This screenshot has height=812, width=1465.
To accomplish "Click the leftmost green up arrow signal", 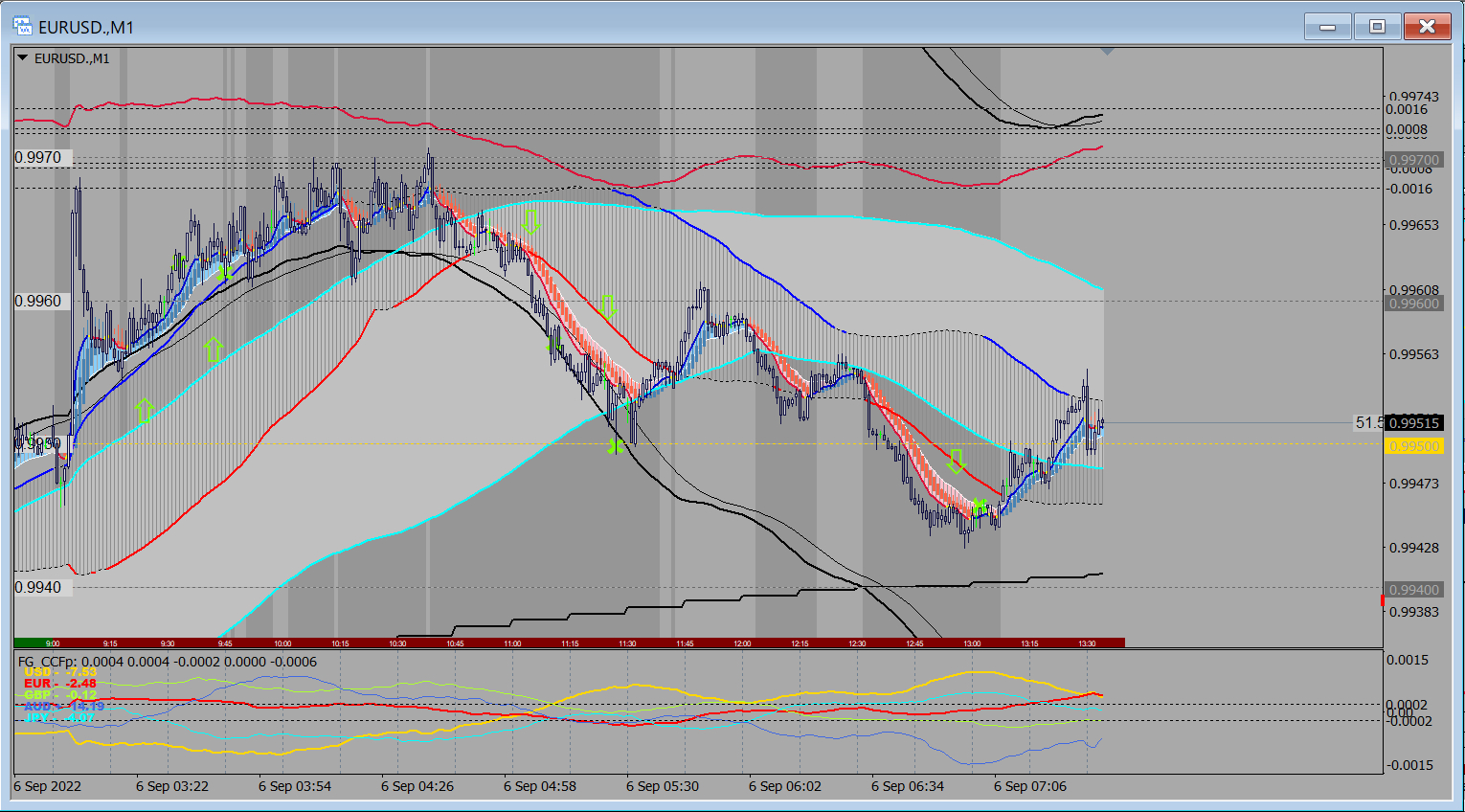I will (x=145, y=411).
